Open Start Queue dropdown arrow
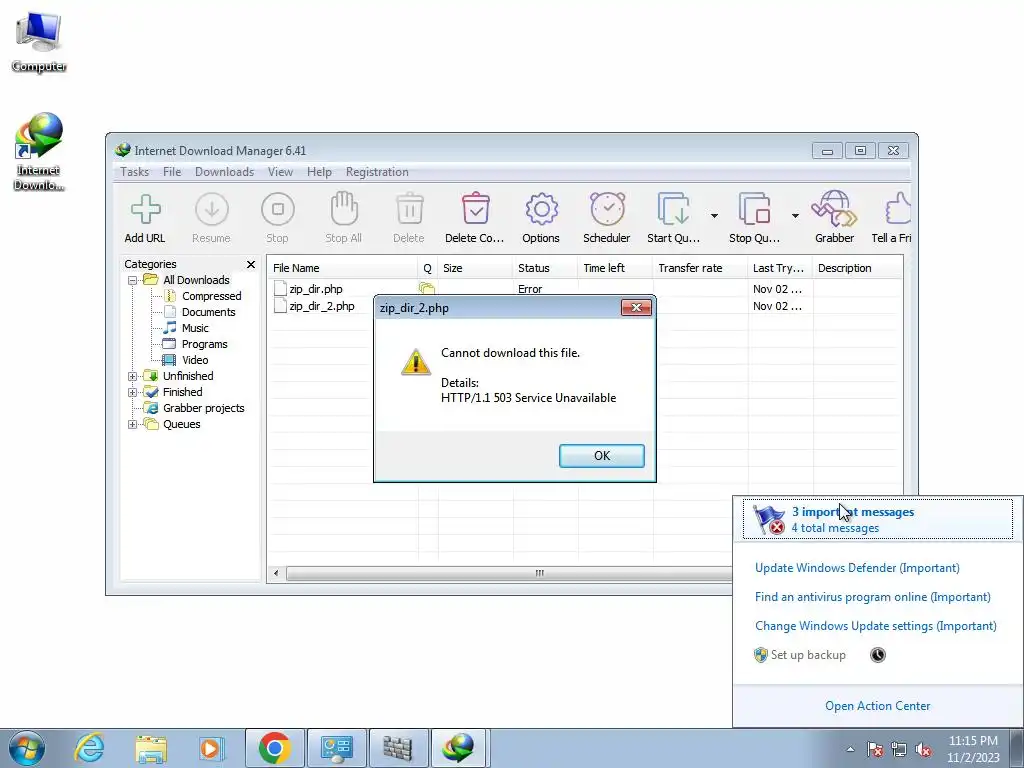This screenshot has width=1024, height=768. (x=714, y=216)
